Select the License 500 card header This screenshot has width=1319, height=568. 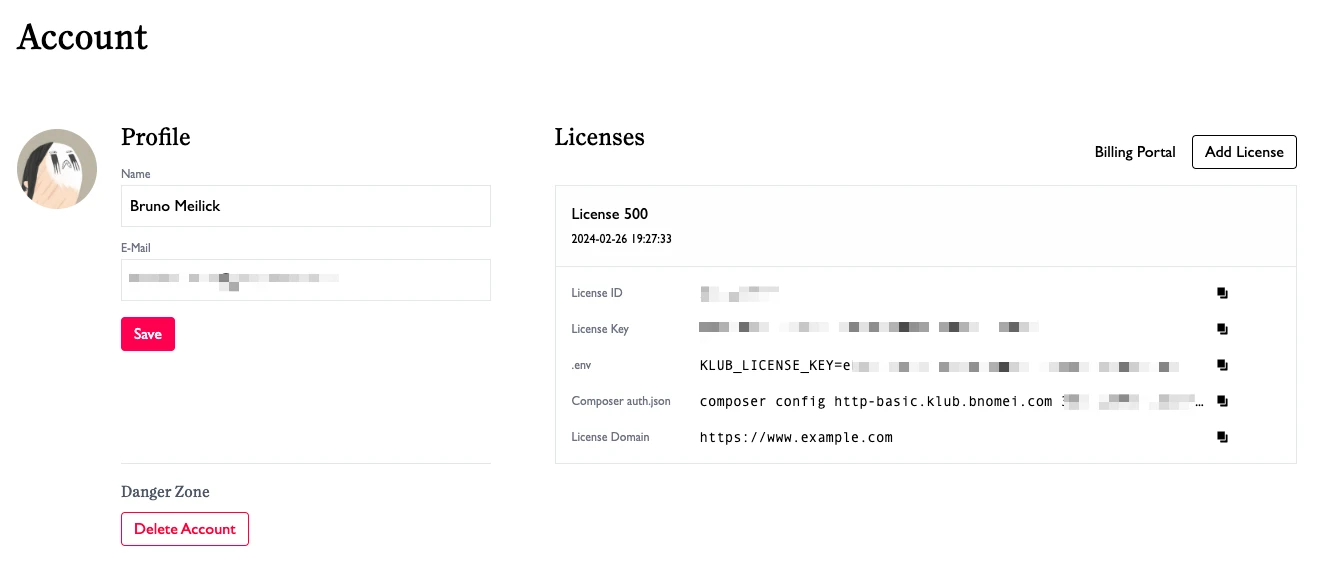(x=610, y=214)
